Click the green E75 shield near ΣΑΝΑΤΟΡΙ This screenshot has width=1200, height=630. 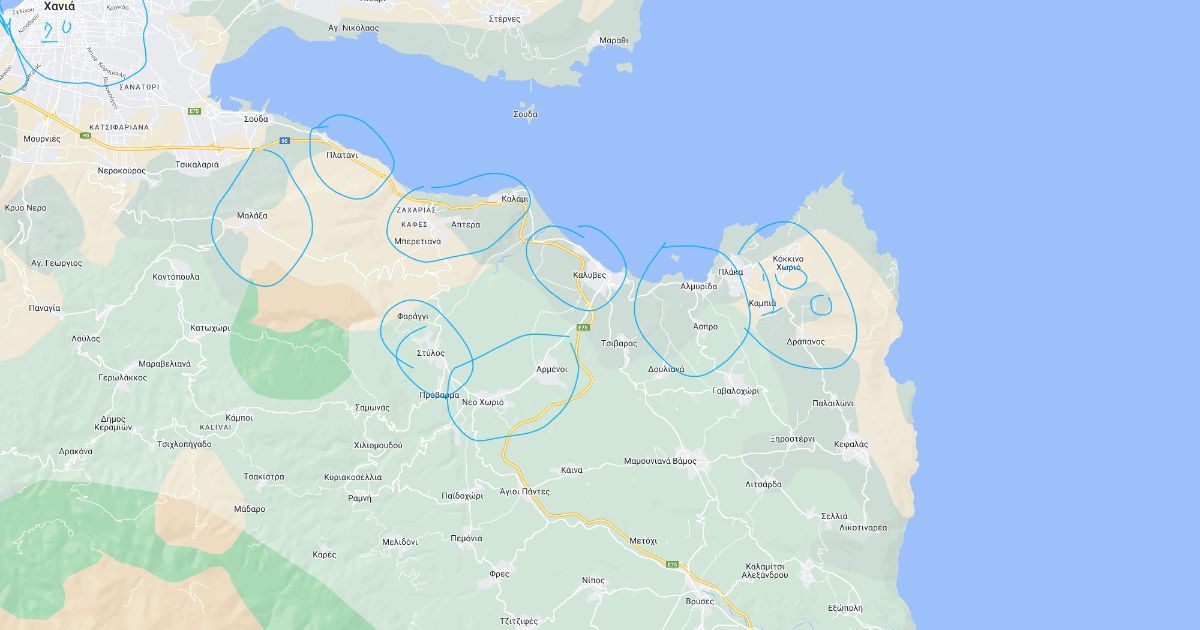pos(195,111)
